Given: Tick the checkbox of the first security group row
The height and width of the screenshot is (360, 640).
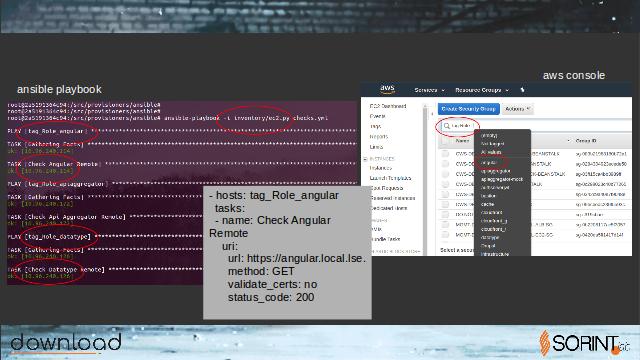Looking at the screenshot, I should coord(445,154).
